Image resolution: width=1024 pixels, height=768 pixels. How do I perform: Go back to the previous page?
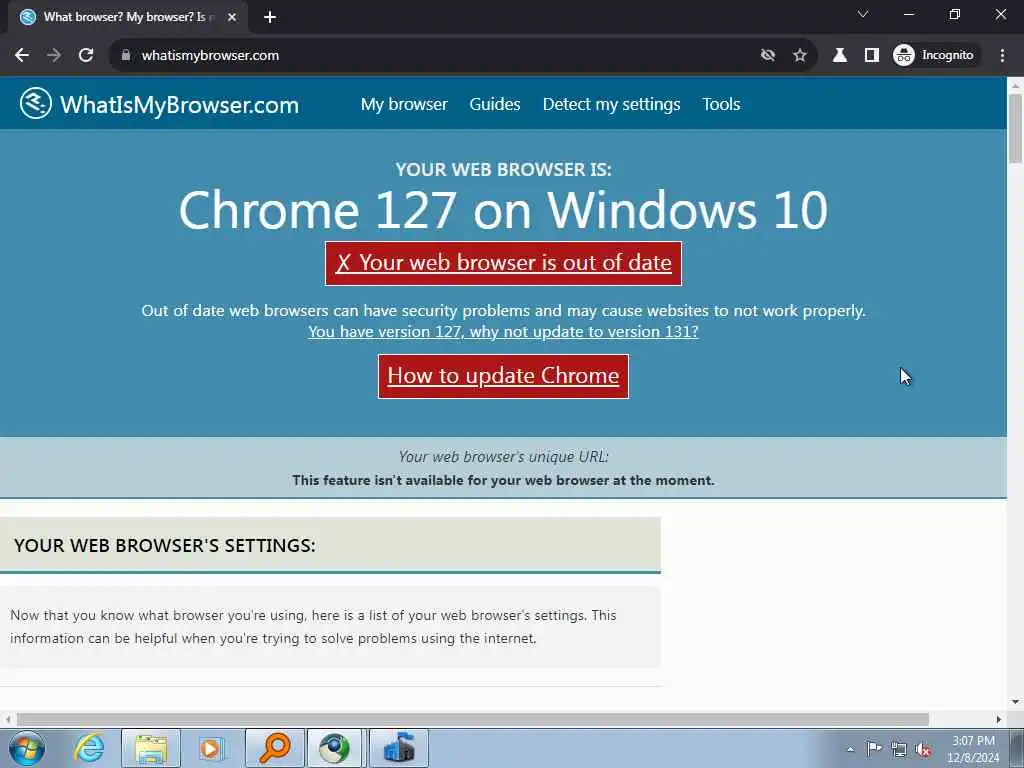click(22, 56)
